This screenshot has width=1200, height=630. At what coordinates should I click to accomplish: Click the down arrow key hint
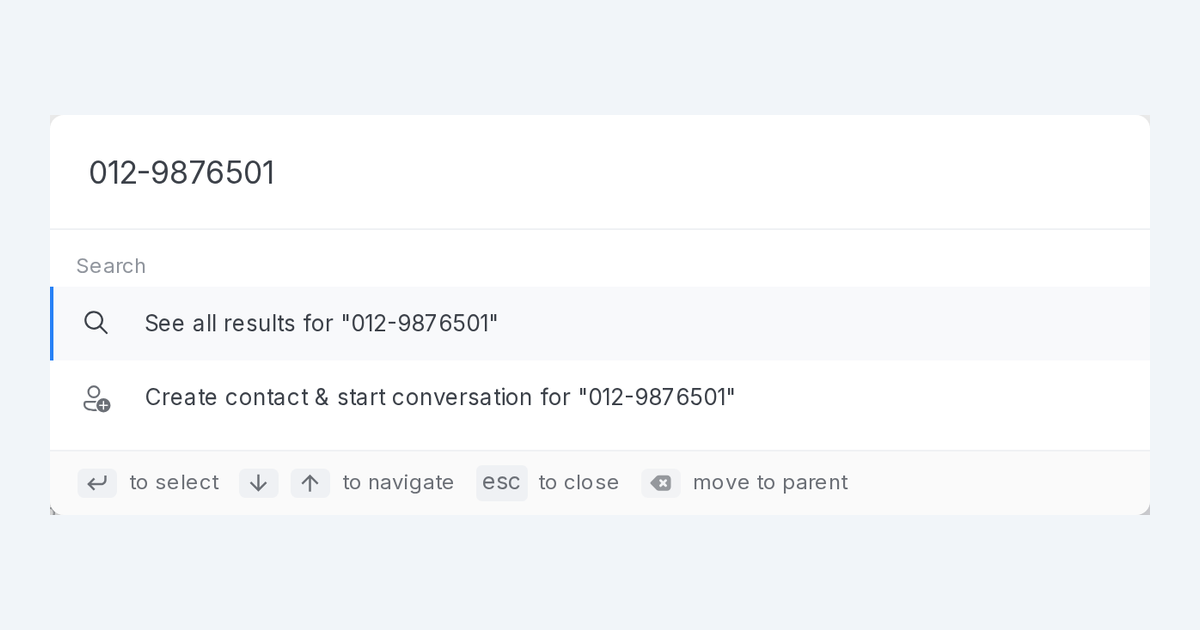pos(258,483)
